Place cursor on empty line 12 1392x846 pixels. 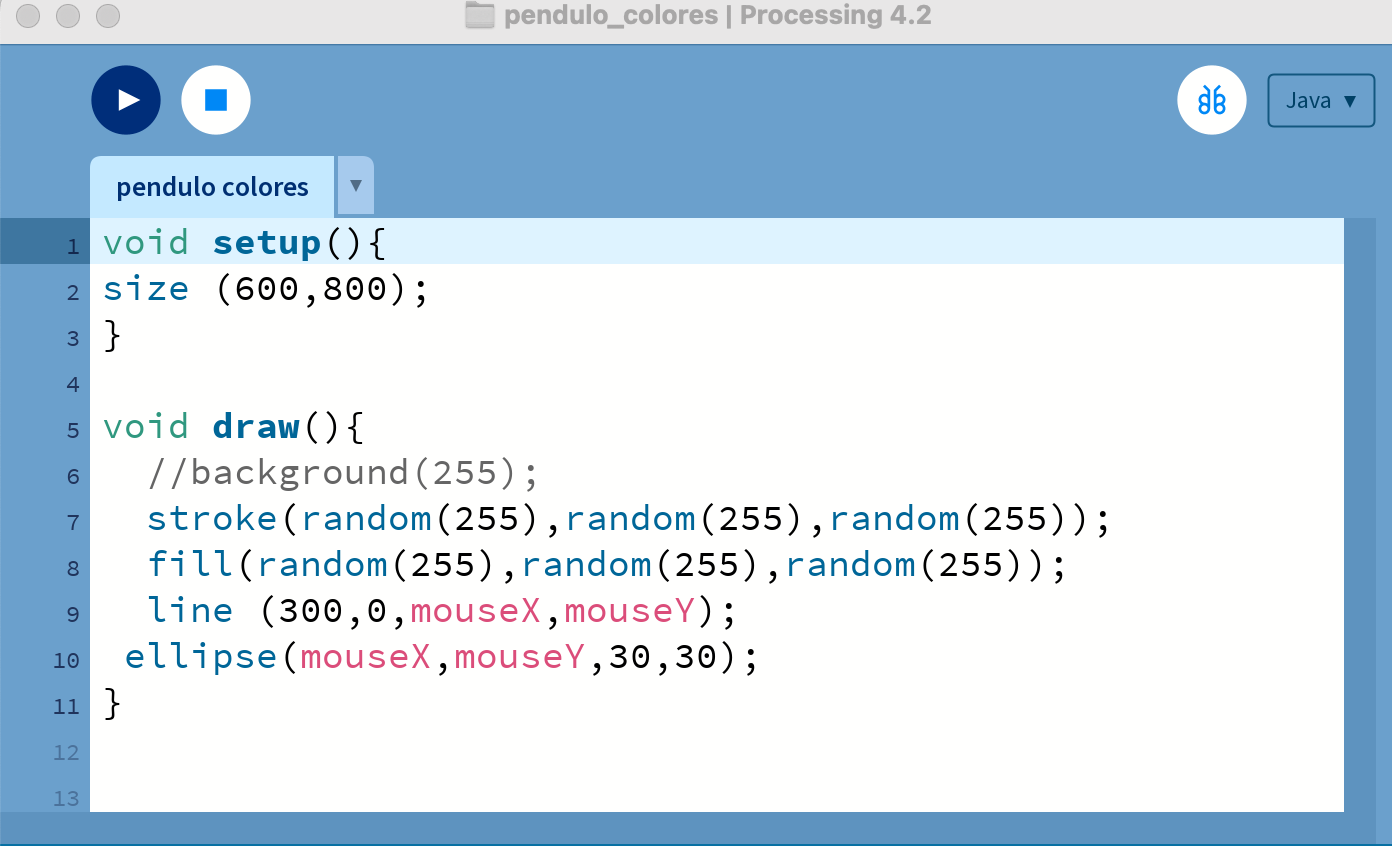click(x=600, y=751)
